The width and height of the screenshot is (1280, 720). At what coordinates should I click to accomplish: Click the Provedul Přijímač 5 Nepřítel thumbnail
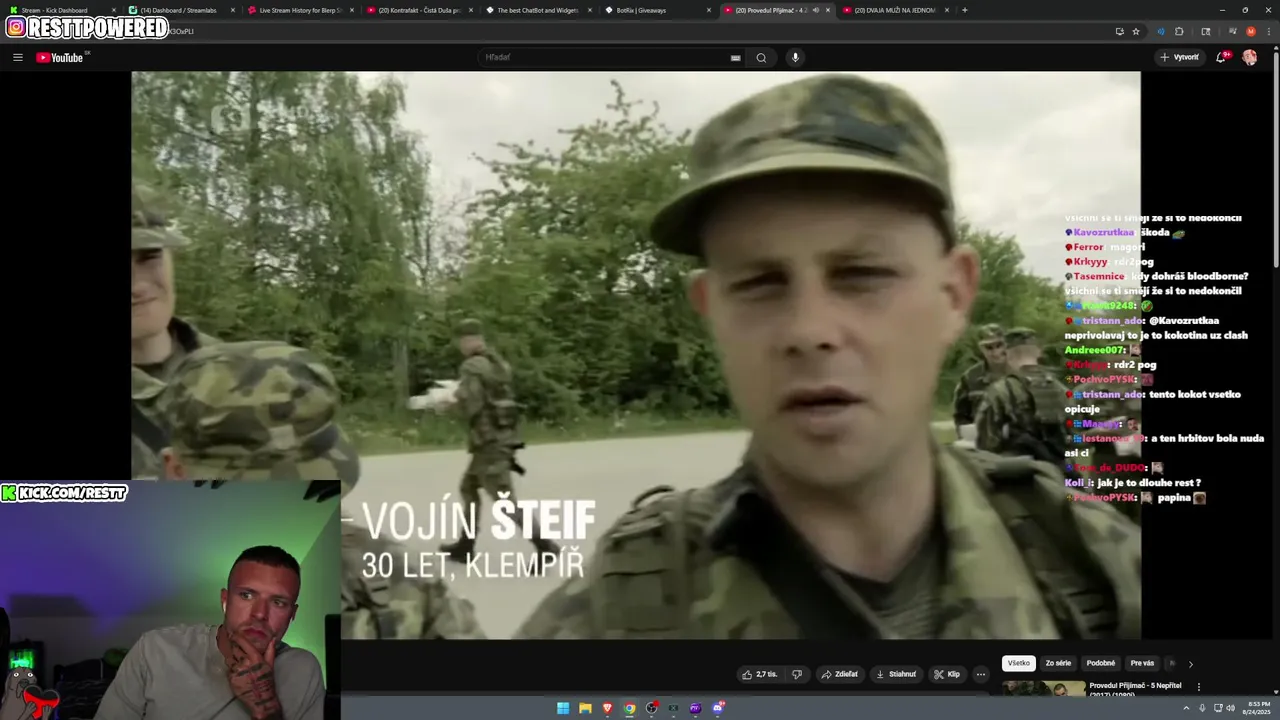[x=1043, y=689]
